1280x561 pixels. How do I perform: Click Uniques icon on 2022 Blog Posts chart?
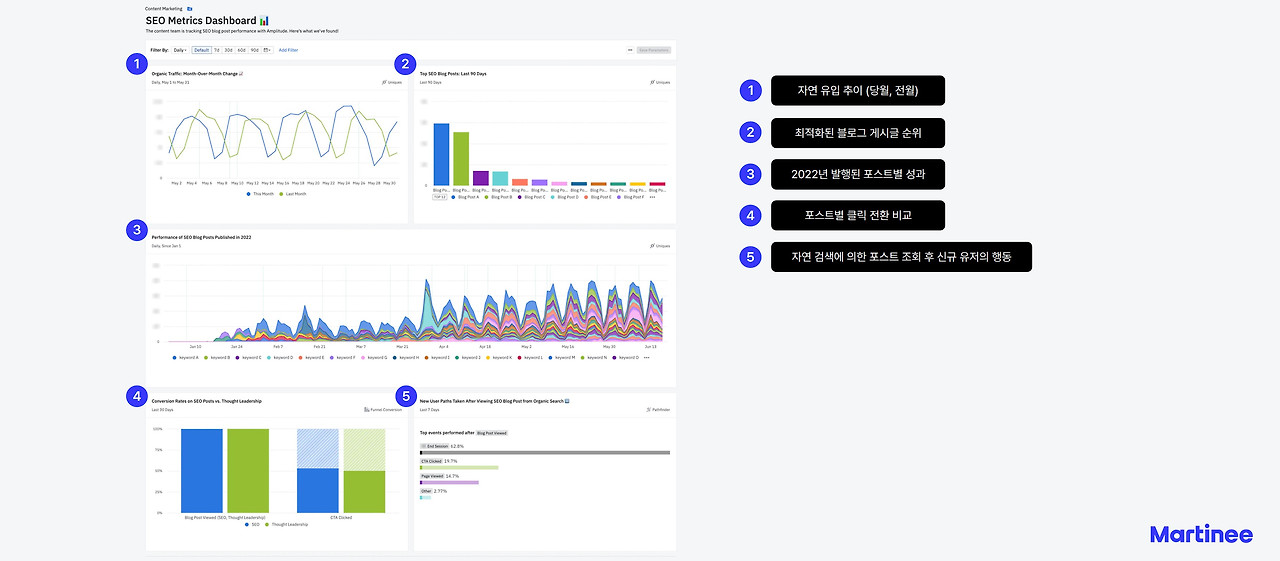tap(652, 245)
